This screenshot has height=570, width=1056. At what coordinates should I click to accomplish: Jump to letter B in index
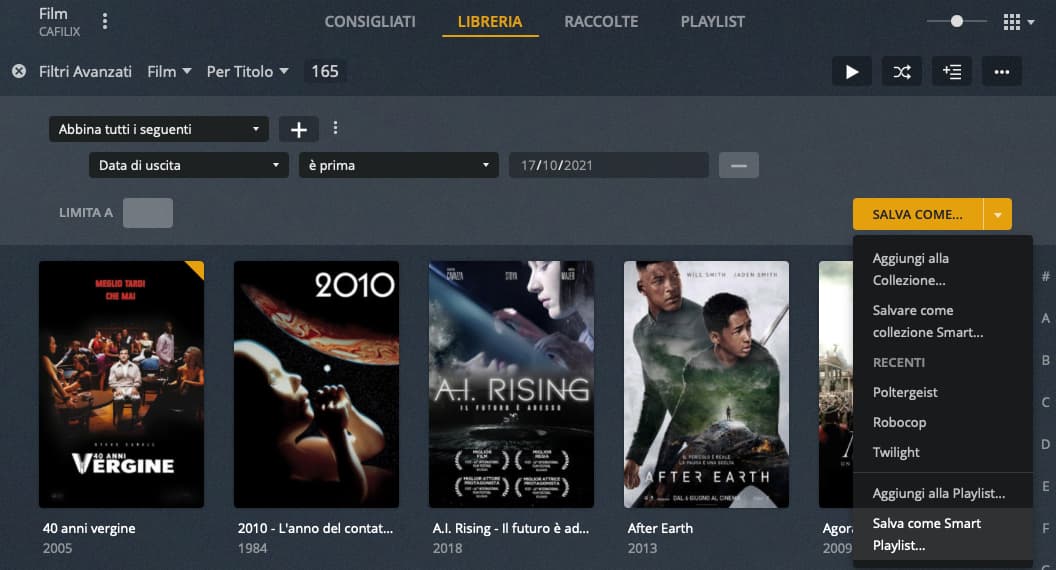click(x=1045, y=360)
